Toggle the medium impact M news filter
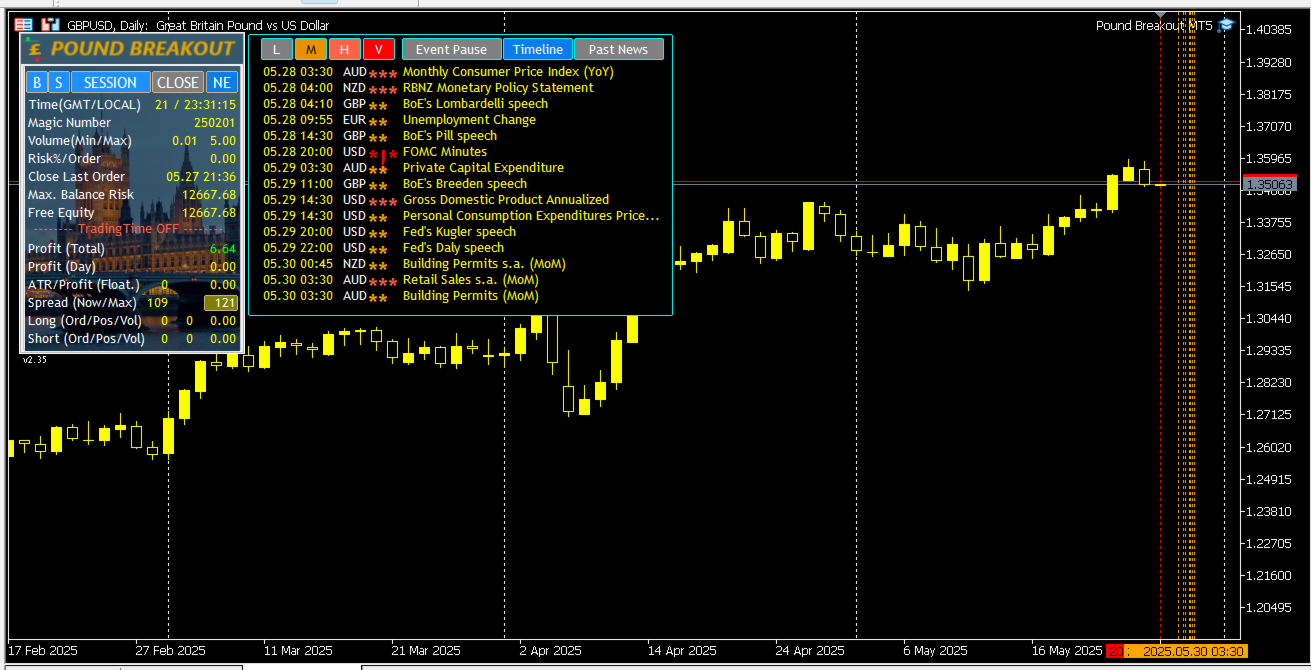The width and height of the screenshot is (1311, 670). click(x=311, y=49)
